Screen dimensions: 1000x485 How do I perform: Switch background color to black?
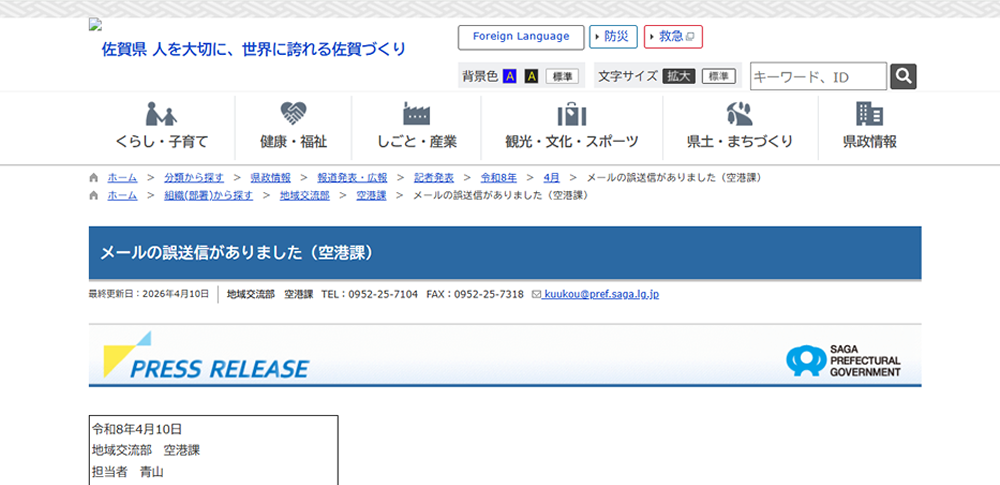[x=531, y=77]
